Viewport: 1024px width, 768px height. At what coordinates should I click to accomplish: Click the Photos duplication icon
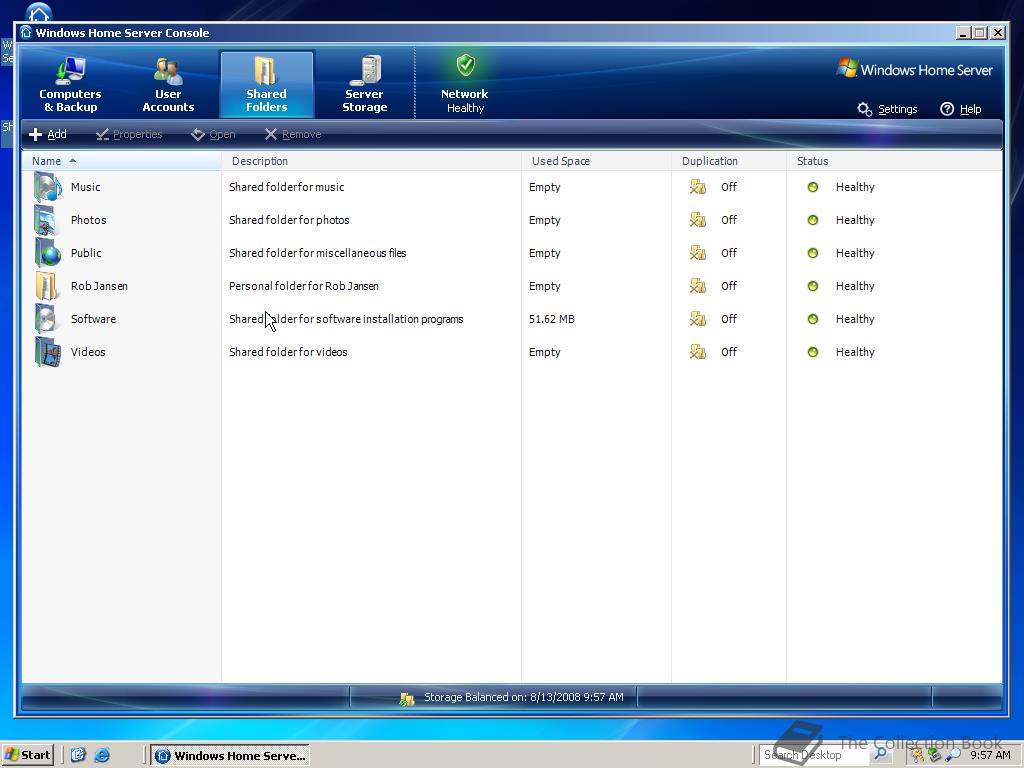(x=697, y=220)
